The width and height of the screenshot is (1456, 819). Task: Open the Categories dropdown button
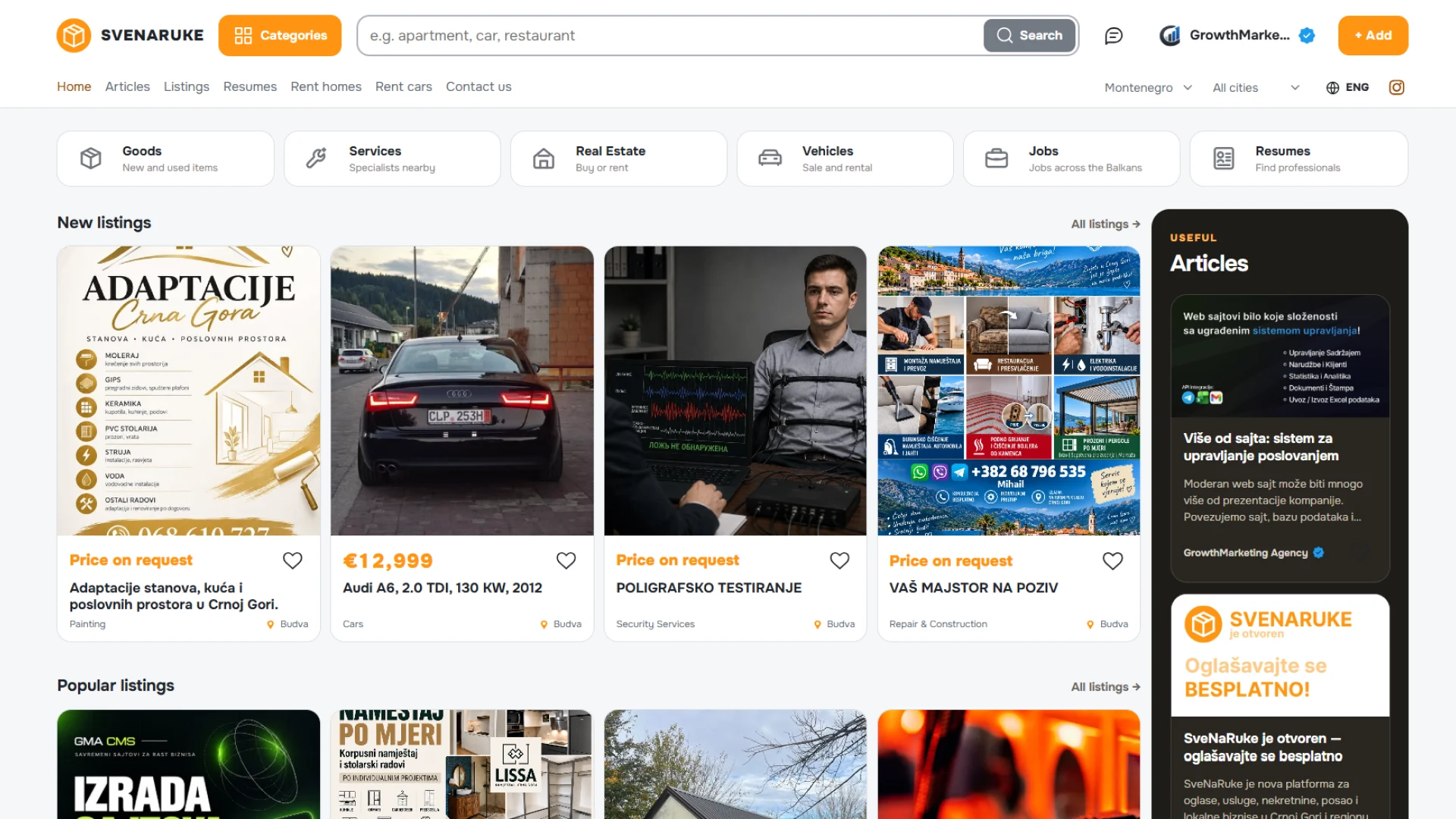tap(280, 36)
